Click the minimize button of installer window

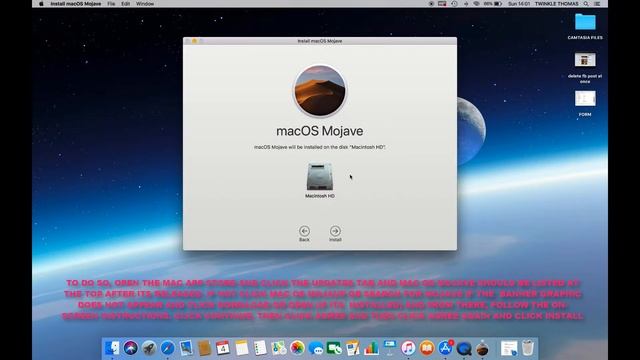(194, 41)
